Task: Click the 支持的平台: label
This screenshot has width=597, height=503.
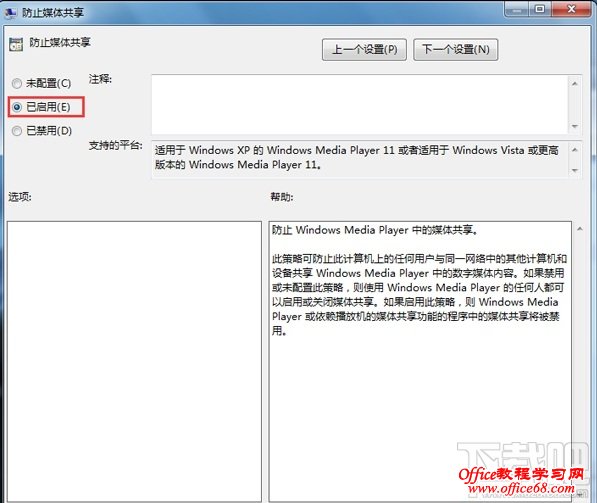Action: [116, 145]
